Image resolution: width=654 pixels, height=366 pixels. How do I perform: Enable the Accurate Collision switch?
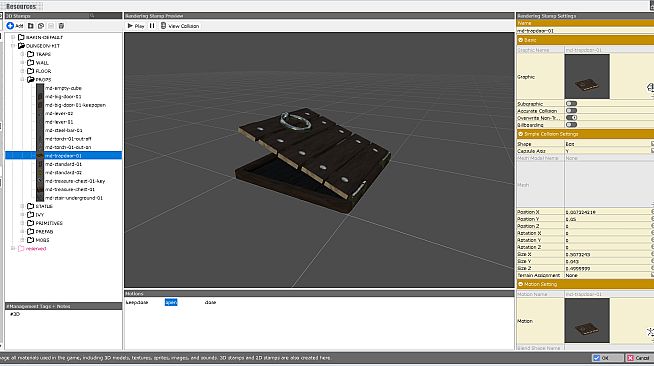(571, 110)
